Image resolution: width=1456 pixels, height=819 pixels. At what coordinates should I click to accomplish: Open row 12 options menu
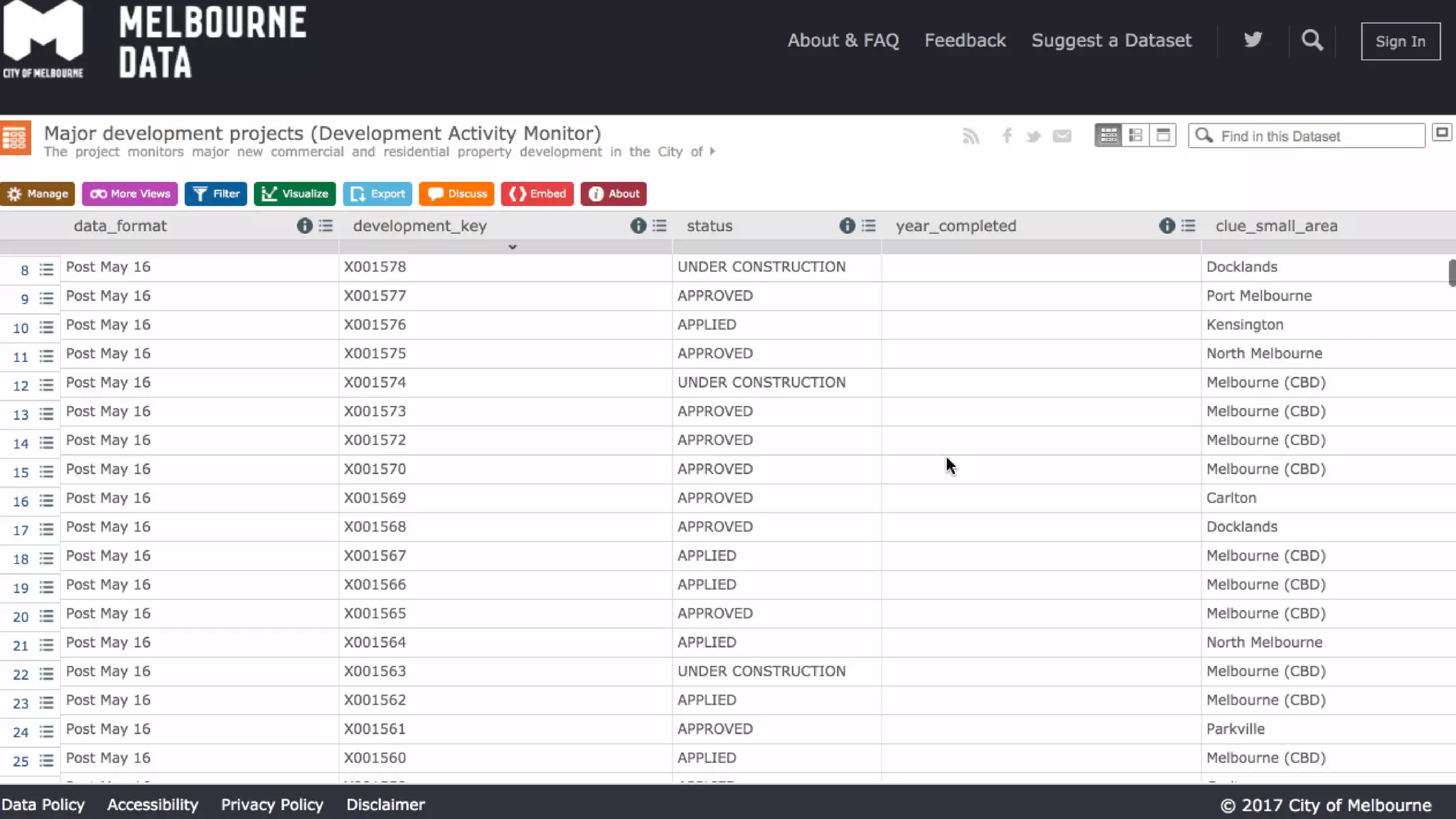tap(46, 385)
